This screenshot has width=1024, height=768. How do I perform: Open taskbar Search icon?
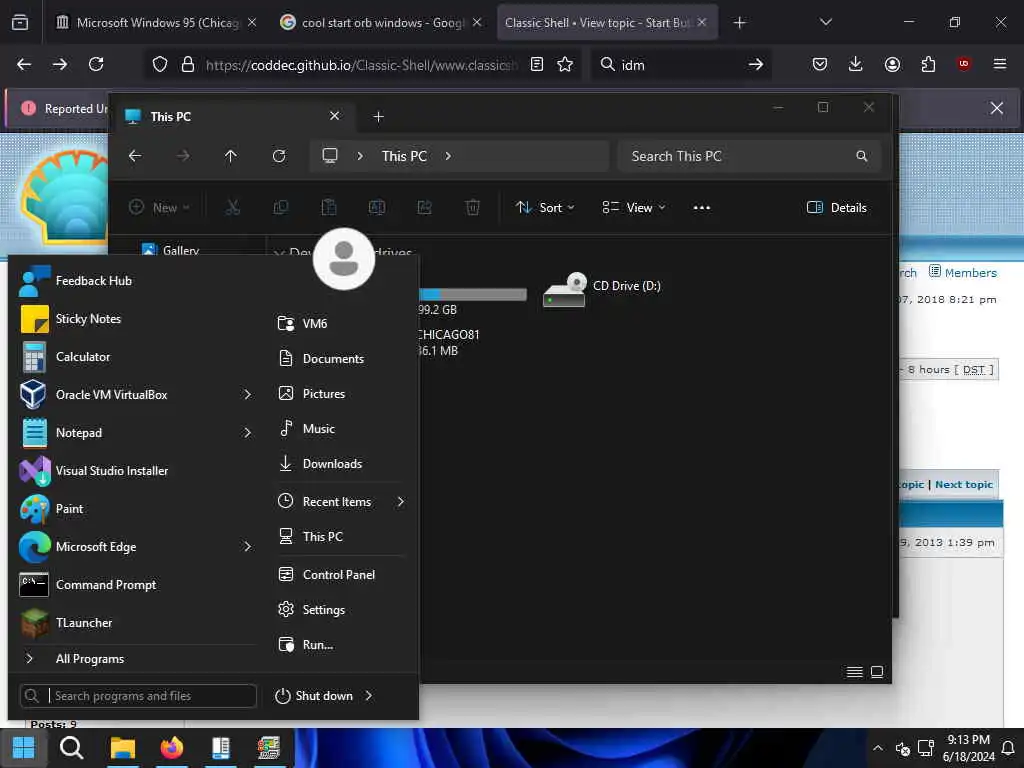click(x=71, y=748)
